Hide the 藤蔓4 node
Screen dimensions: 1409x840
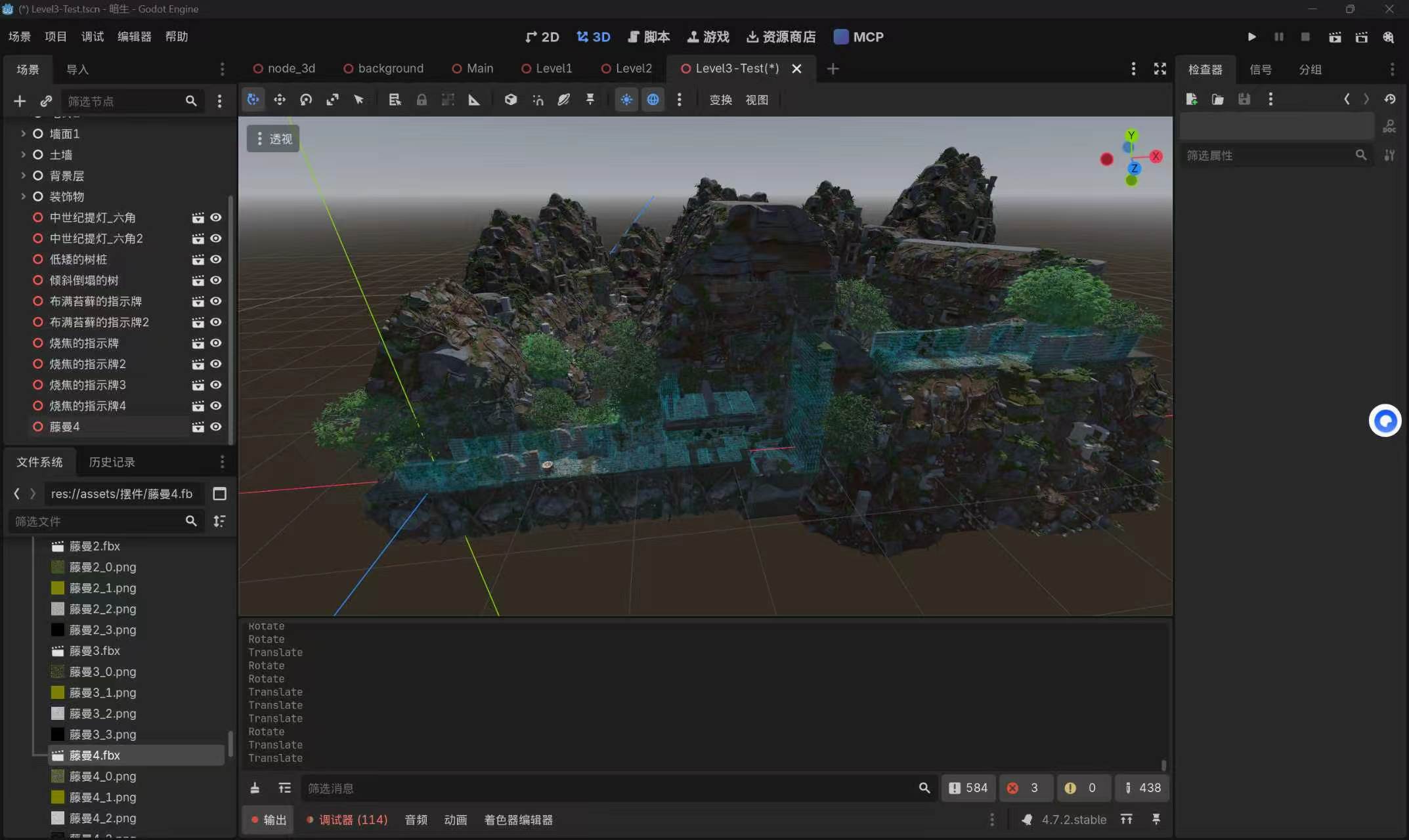tap(215, 427)
